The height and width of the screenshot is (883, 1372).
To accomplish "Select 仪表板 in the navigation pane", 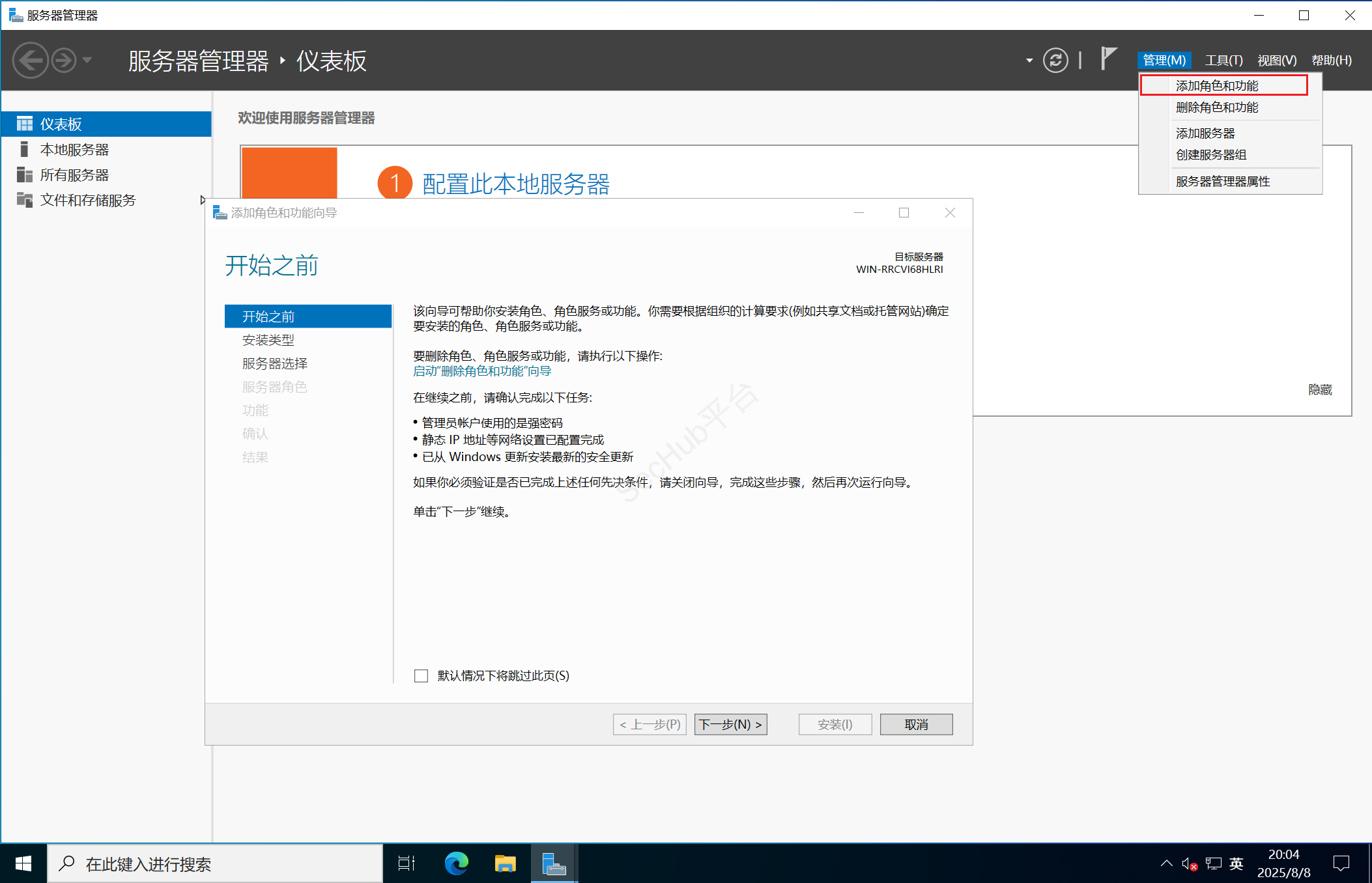I will point(62,123).
